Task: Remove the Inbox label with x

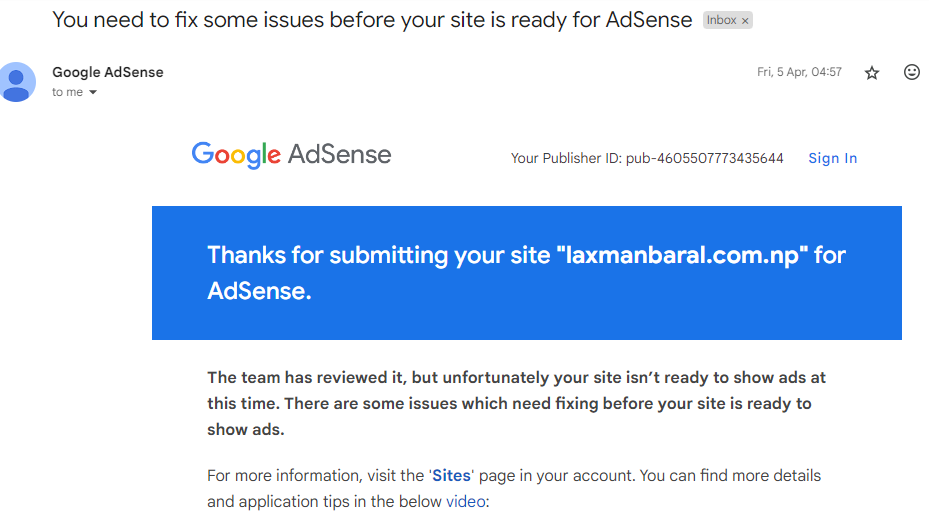Action: (x=745, y=20)
